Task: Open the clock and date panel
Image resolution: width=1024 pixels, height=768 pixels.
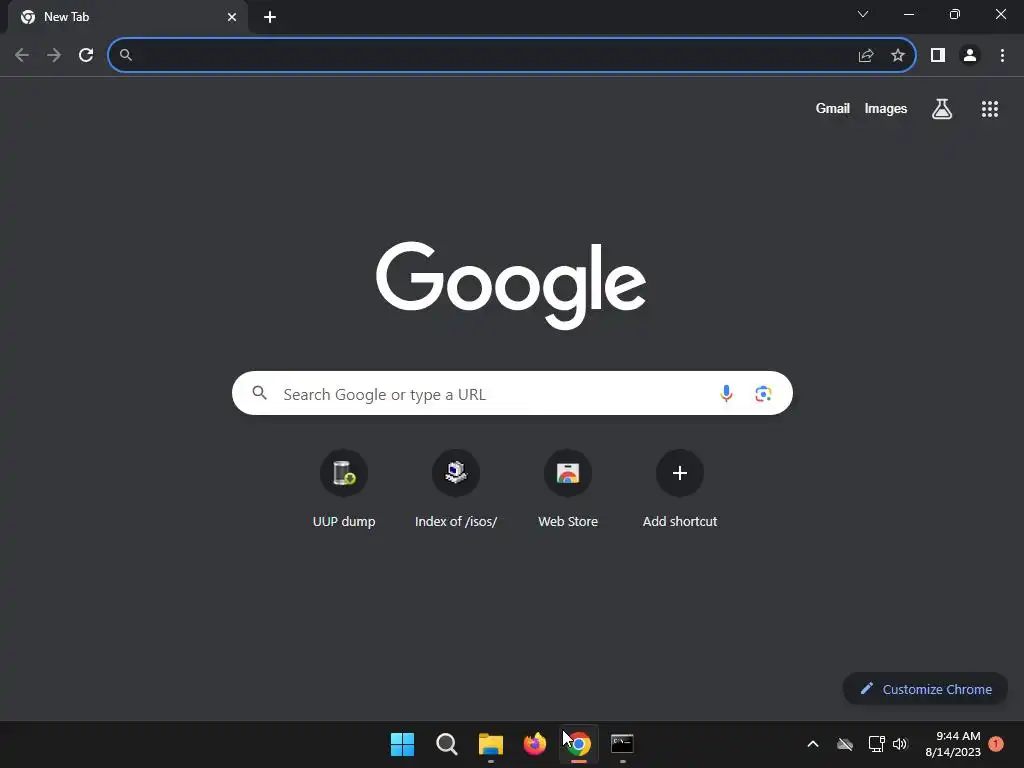Action: 953,744
